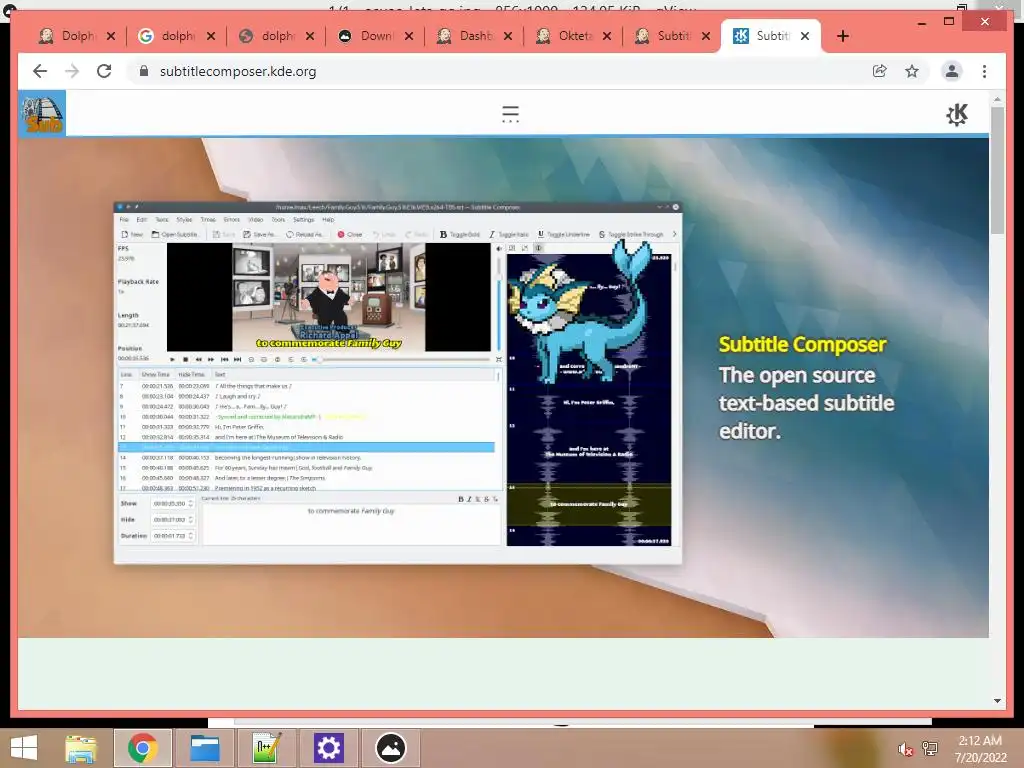Close the 'Downl' tab
The height and width of the screenshot is (768, 1024).
409,36
